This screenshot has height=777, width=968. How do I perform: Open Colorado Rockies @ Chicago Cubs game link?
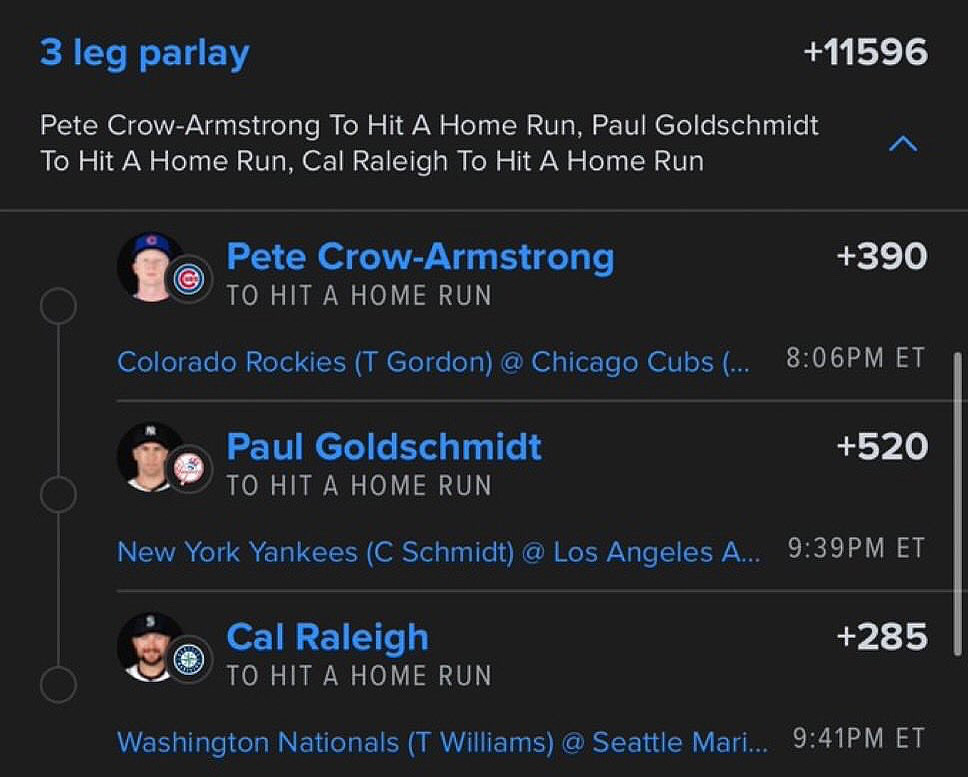(432, 361)
